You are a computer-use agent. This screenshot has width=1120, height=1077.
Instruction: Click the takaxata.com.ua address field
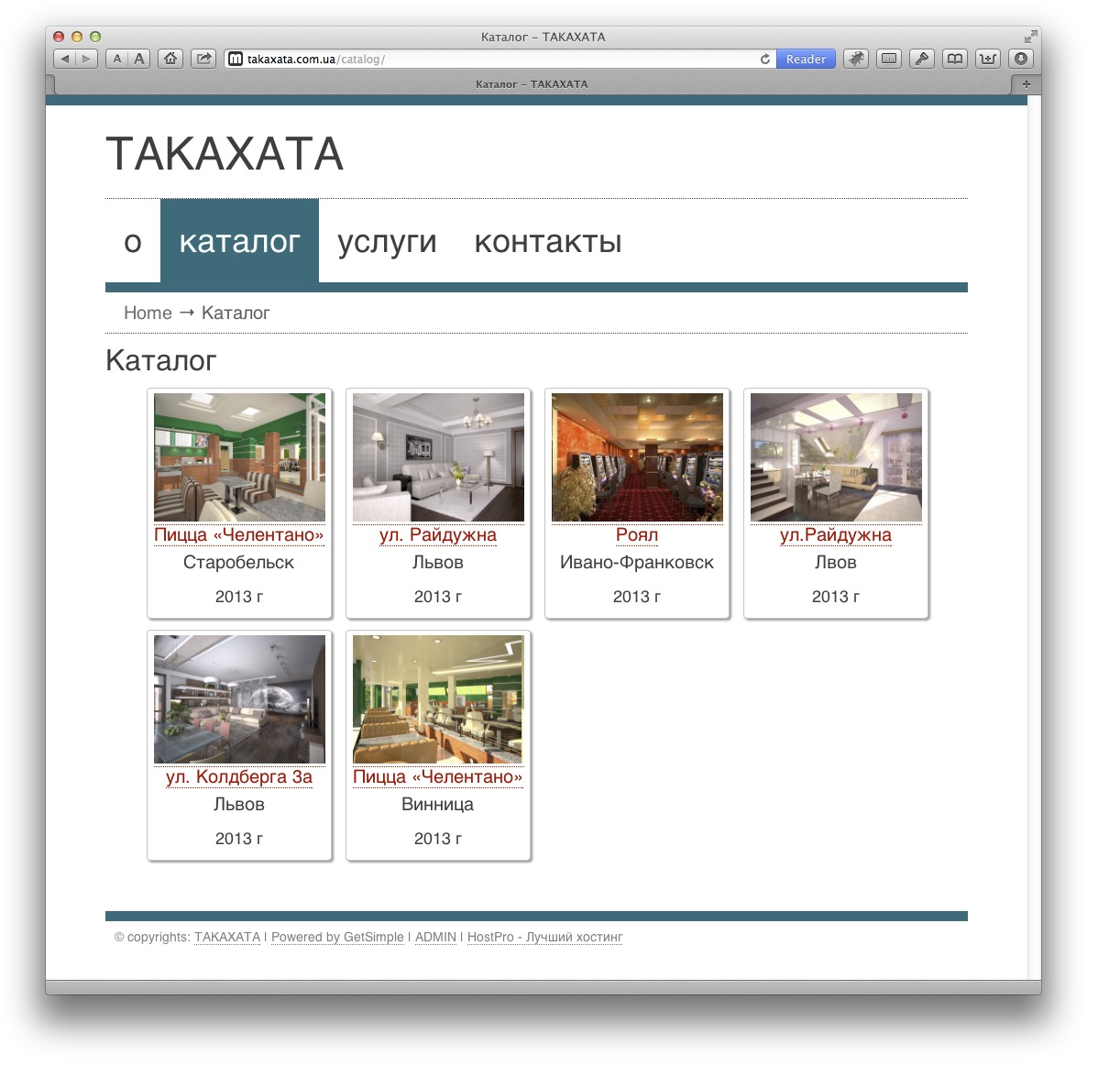click(x=495, y=59)
